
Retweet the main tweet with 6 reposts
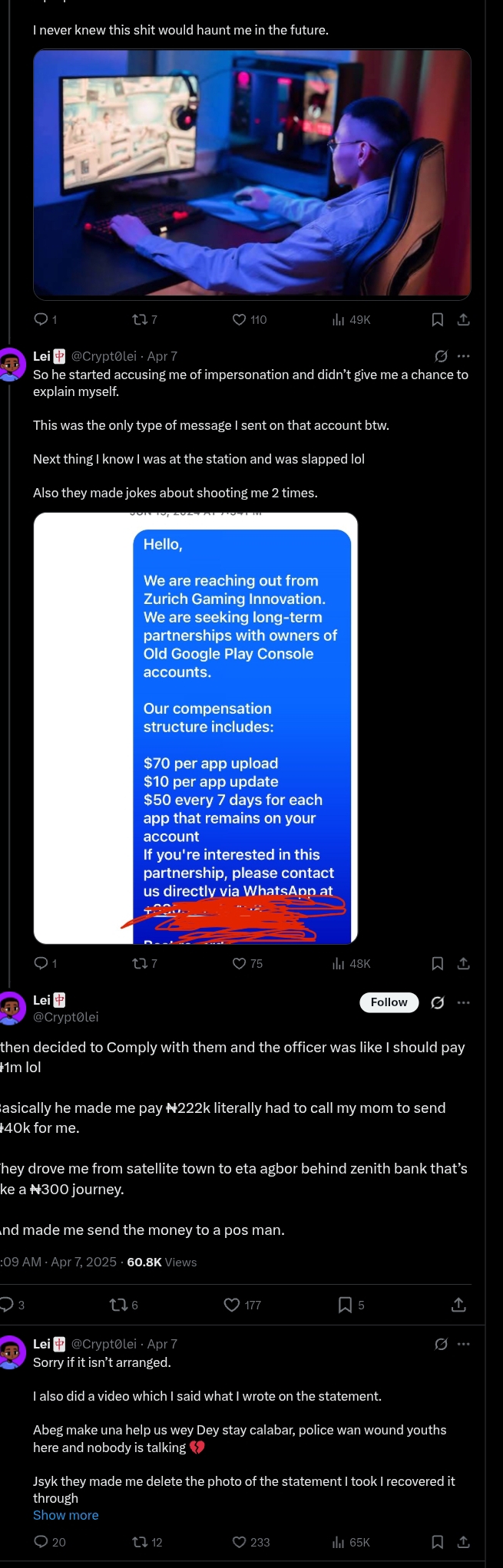(x=119, y=1305)
